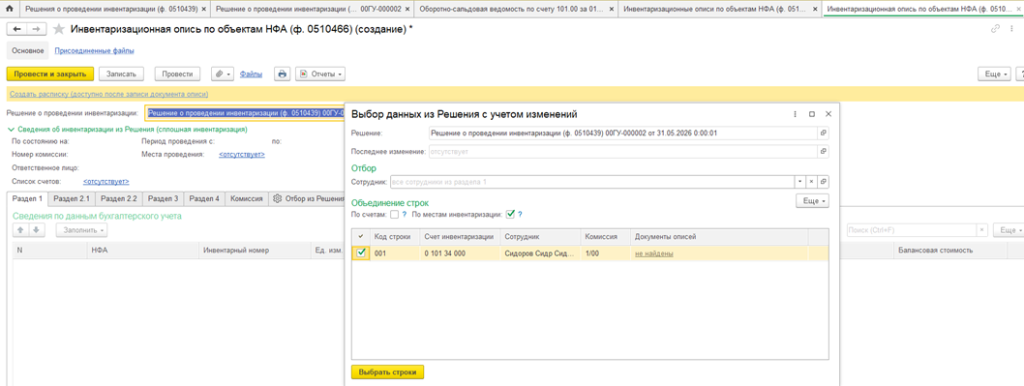Open the paperclip attachments button
This screenshot has width=1024, height=386.
pos(223,74)
